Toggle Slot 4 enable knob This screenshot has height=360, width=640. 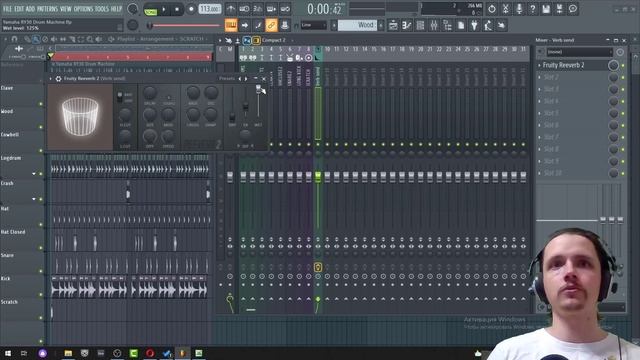(613, 101)
